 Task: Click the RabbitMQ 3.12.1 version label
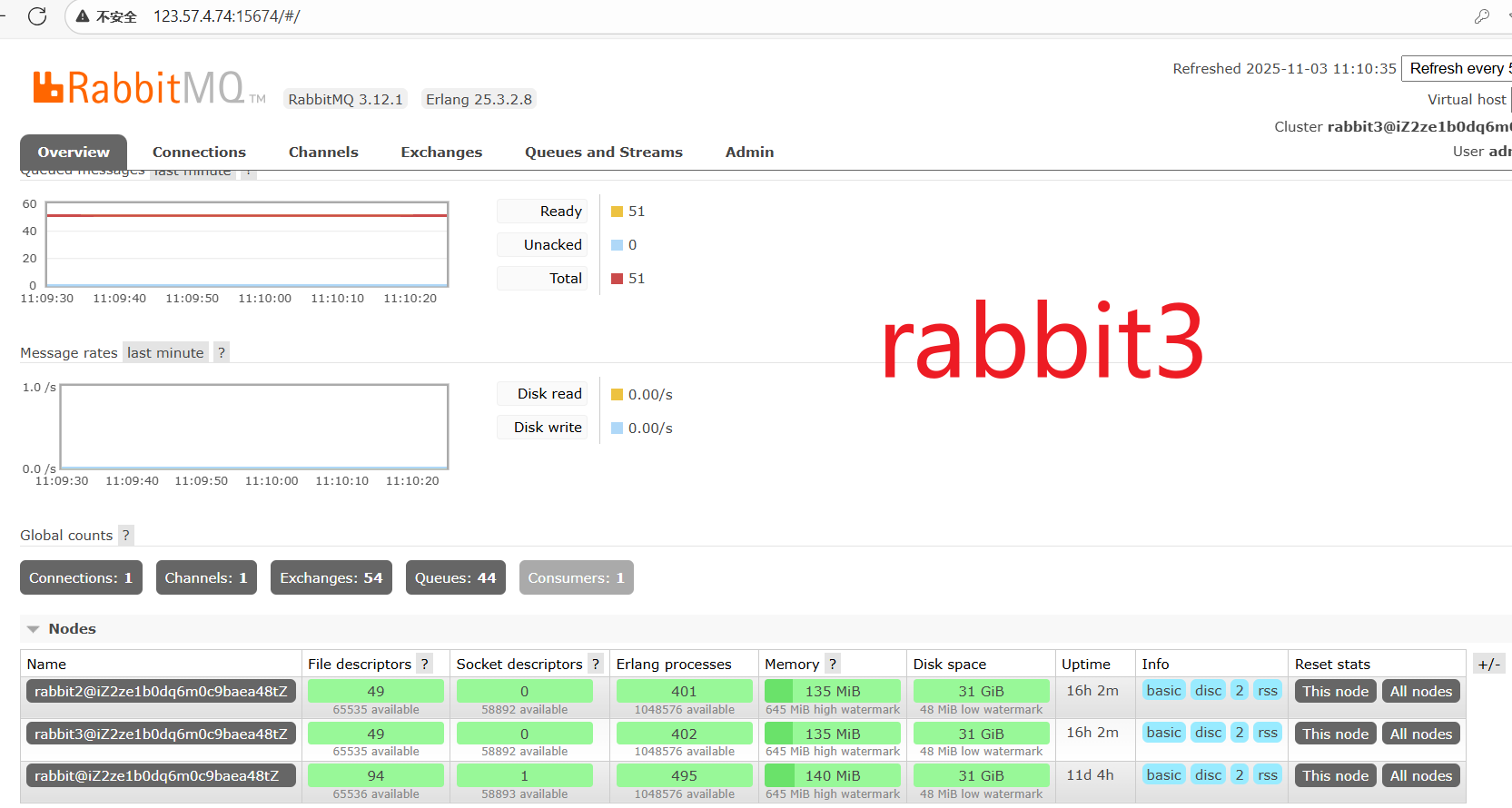coord(345,99)
